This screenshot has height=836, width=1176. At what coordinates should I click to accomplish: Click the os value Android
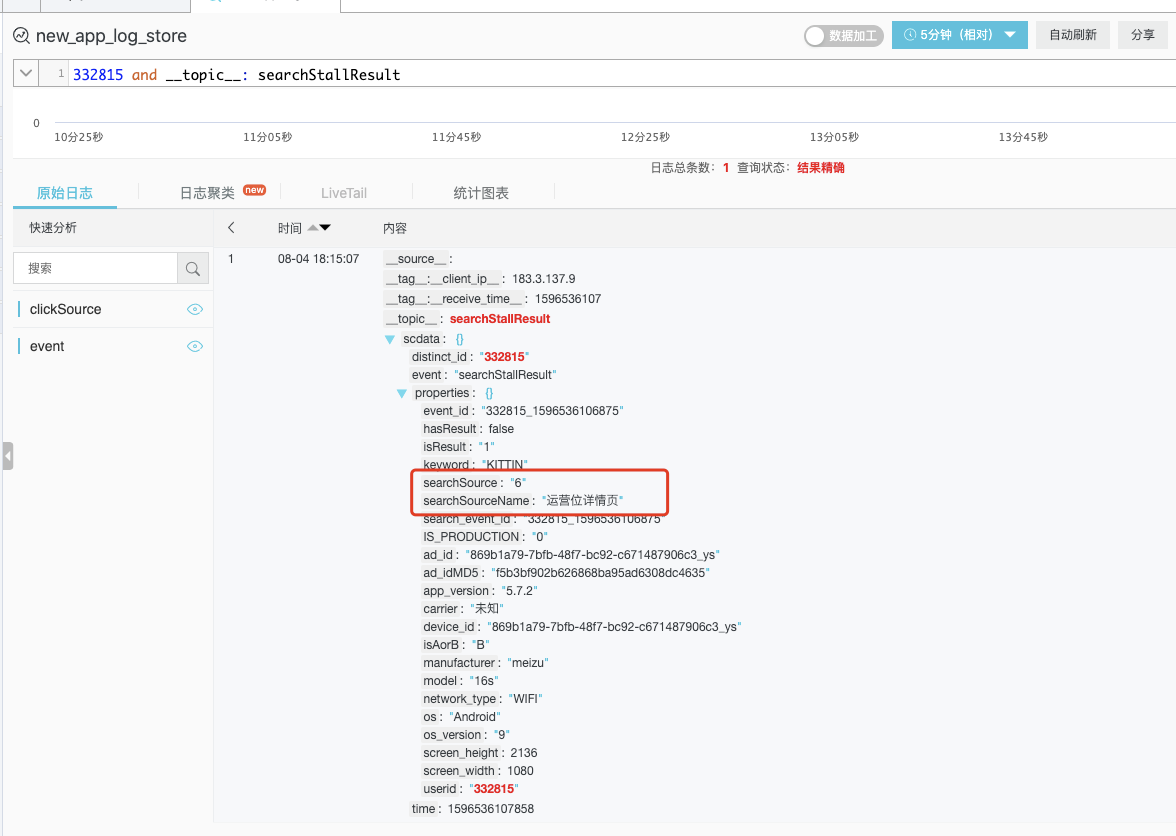(x=475, y=717)
